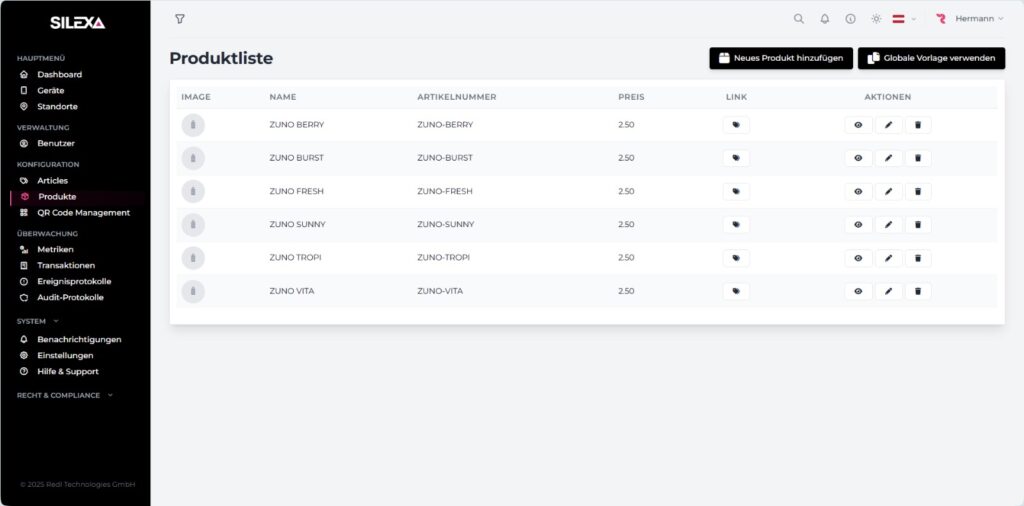The height and width of the screenshot is (506, 1024).
Task: View ZUNO VITA with eye icon
Action: tap(858, 291)
